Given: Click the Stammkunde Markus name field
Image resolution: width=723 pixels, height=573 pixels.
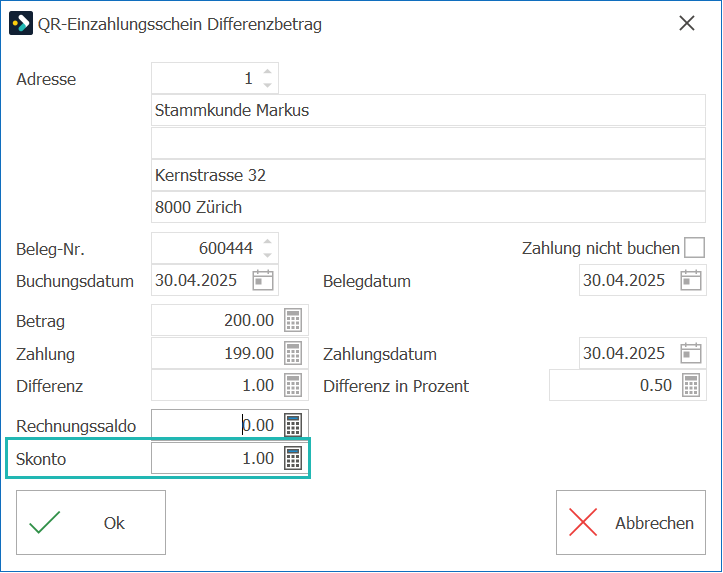Looking at the screenshot, I should (x=428, y=110).
